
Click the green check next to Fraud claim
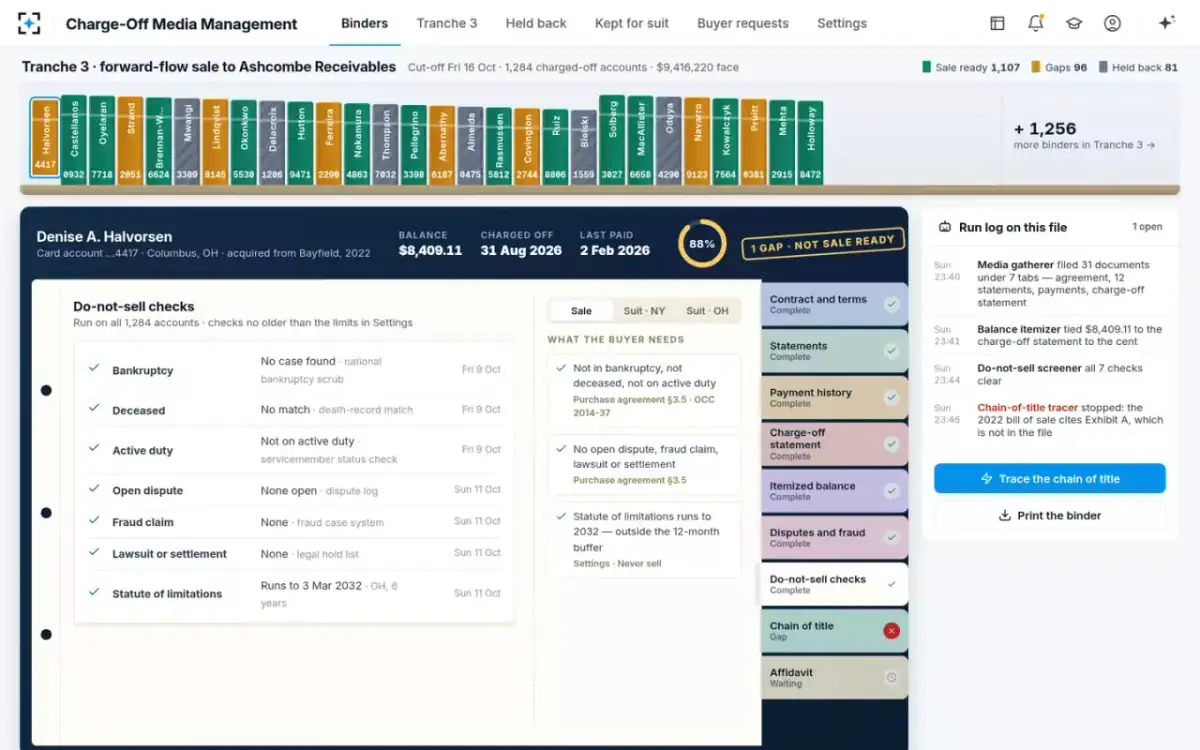coord(94,521)
